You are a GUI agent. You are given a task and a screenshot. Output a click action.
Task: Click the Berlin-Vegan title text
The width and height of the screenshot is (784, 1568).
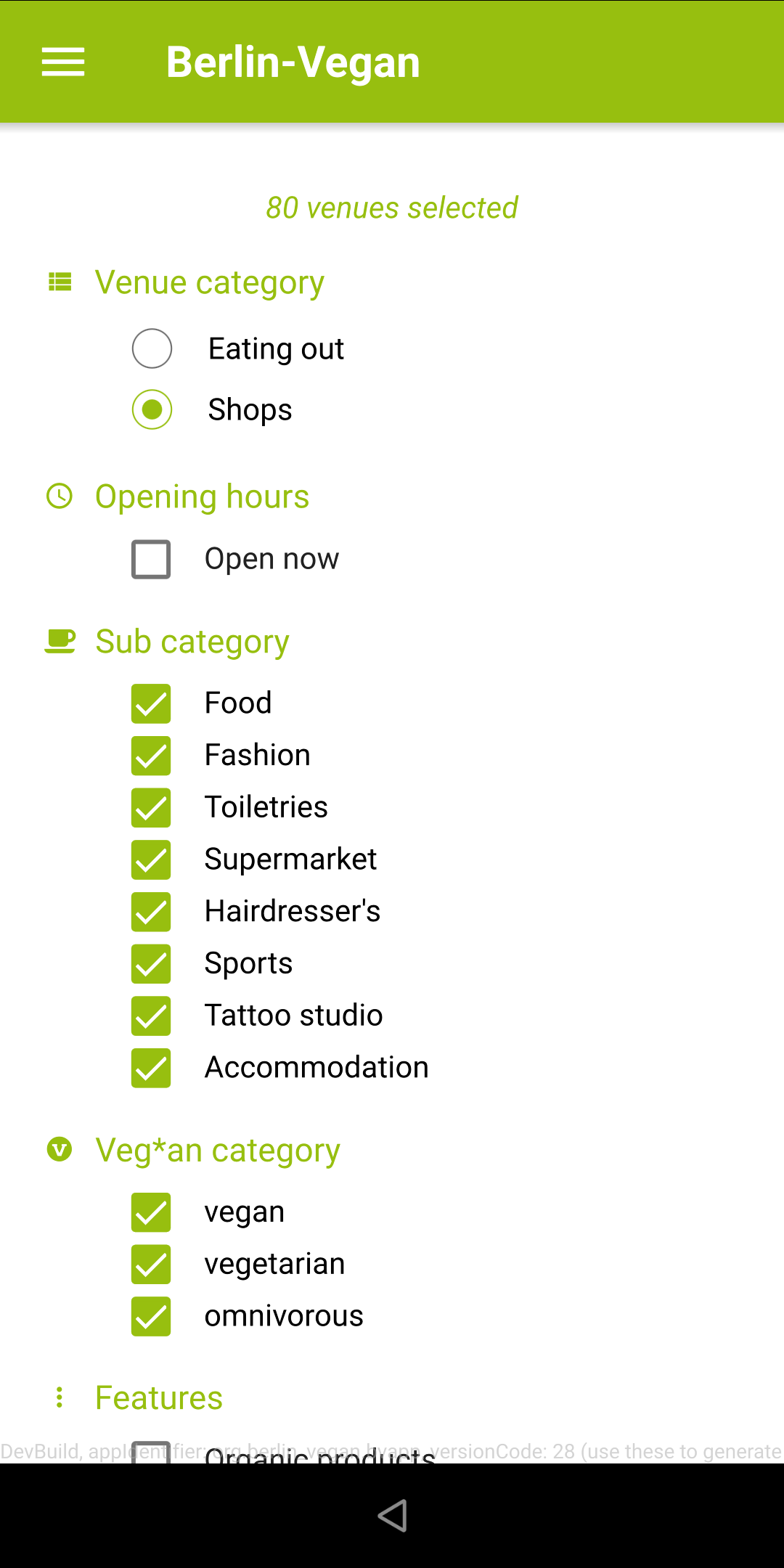(x=293, y=62)
